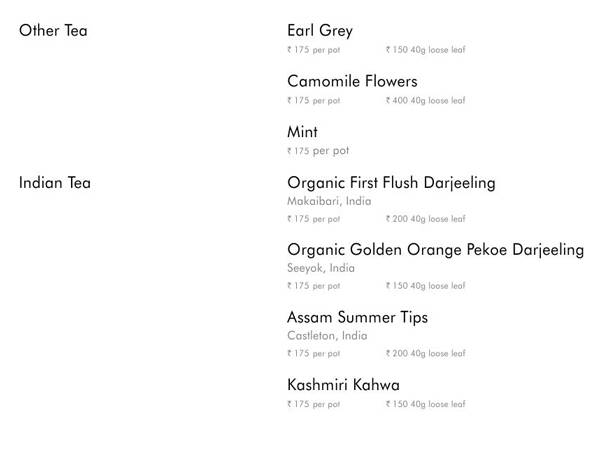
Task: Open the Earl Grey tea item
Action: (x=320, y=31)
